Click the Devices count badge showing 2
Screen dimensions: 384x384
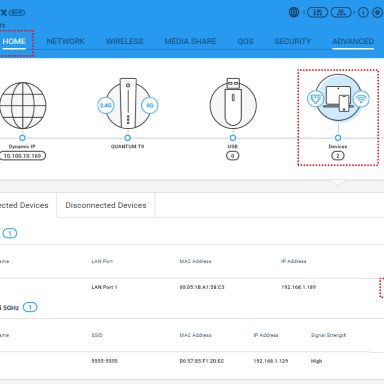[338, 156]
